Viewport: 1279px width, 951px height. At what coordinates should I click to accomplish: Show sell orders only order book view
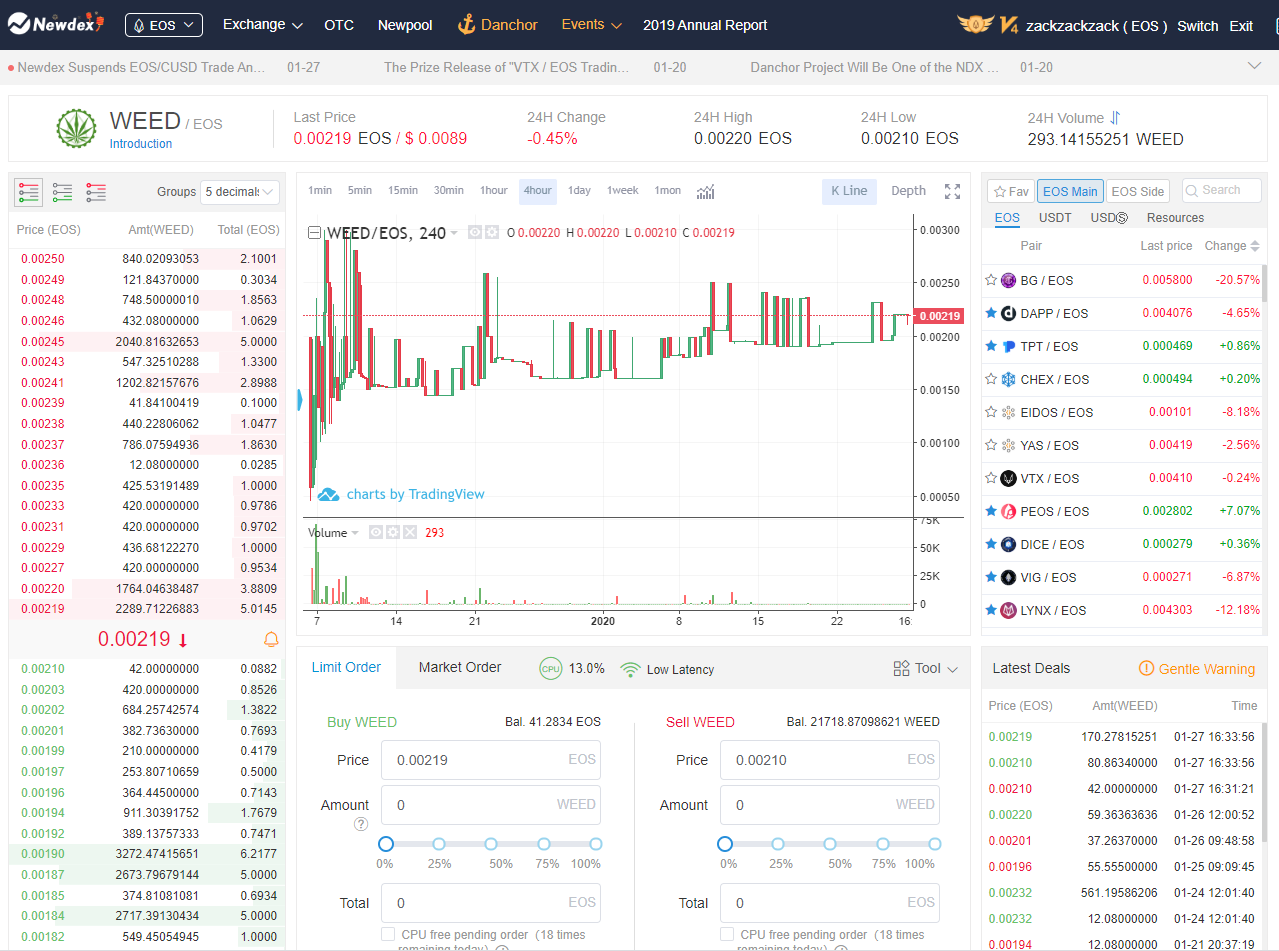pos(96,191)
